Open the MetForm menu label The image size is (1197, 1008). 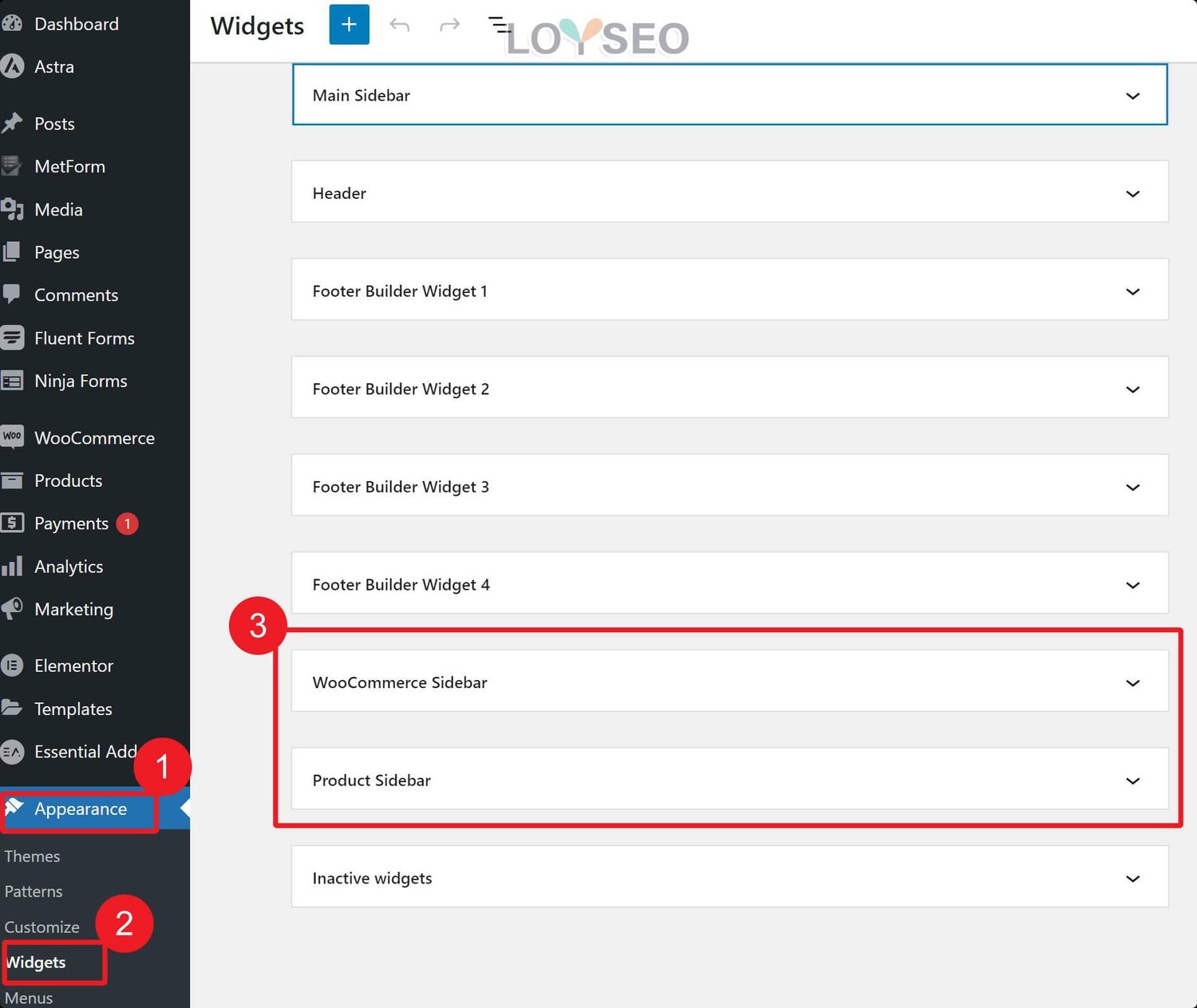coord(69,166)
